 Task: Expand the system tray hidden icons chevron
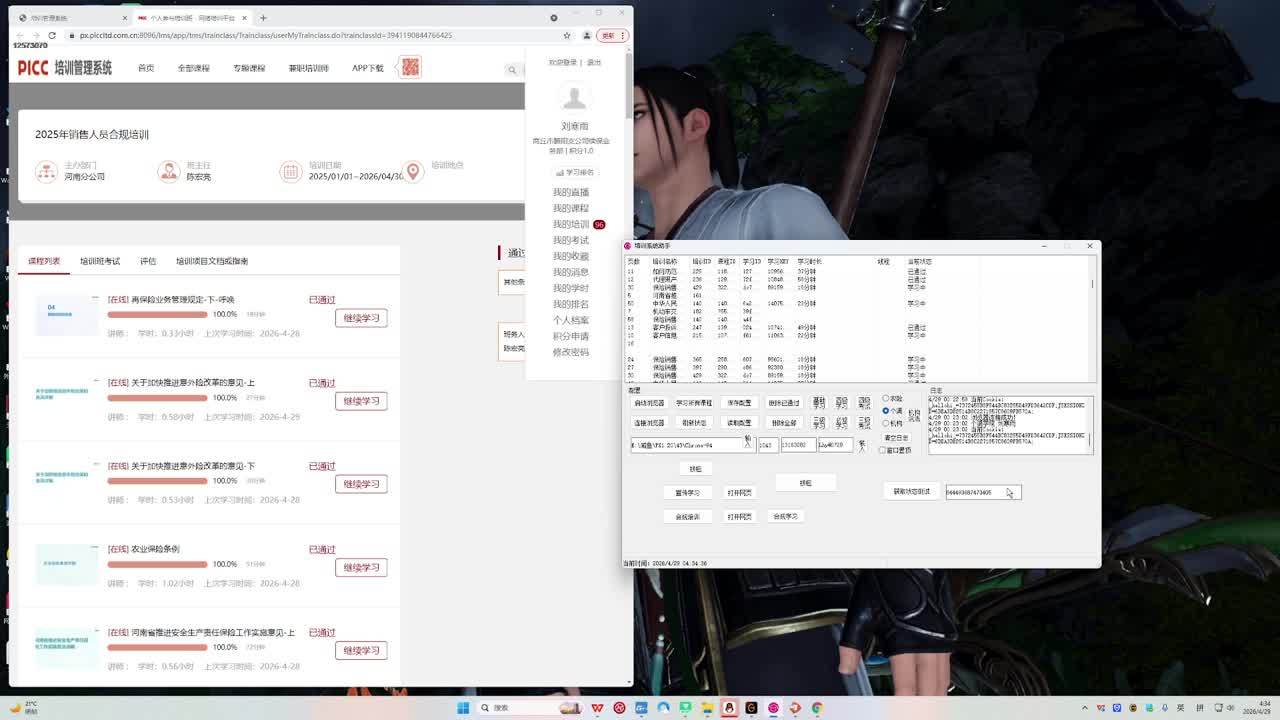coord(1087,708)
